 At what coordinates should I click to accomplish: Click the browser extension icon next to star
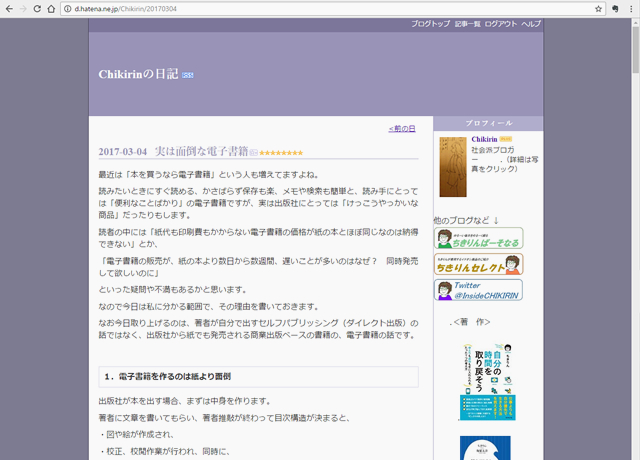[x=616, y=8]
